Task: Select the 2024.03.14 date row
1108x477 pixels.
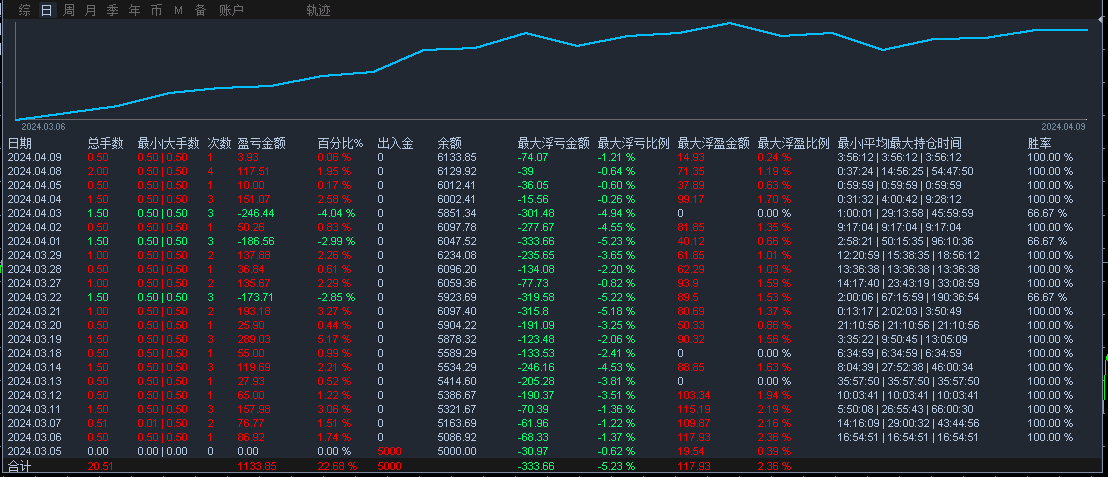Action: [35, 367]
